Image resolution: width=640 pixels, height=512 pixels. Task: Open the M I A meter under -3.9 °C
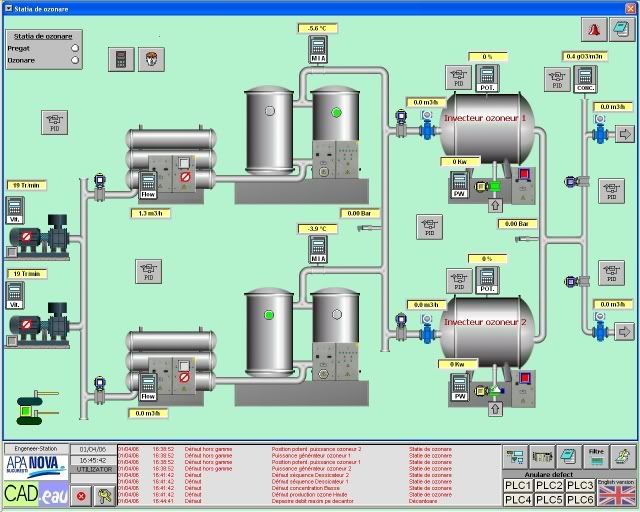[318, 249]
